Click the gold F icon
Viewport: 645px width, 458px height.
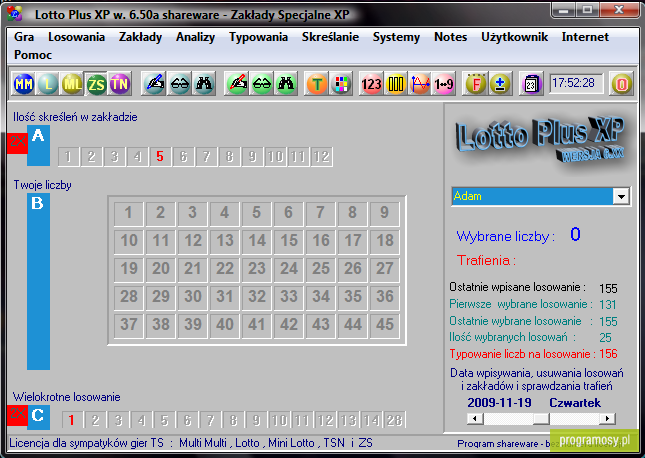[x=475, y=84]
